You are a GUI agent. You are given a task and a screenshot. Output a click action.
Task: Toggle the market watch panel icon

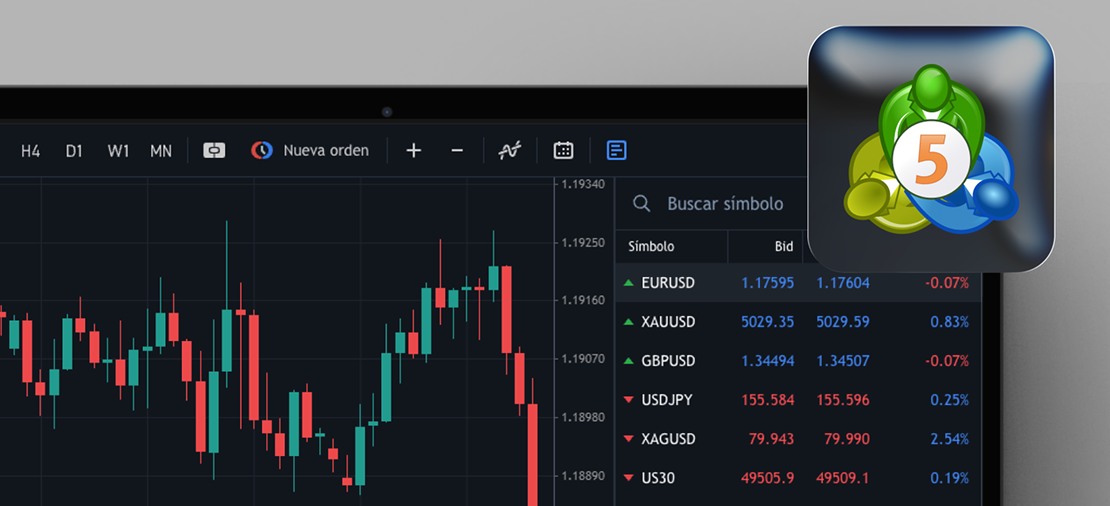coord(617,151)
